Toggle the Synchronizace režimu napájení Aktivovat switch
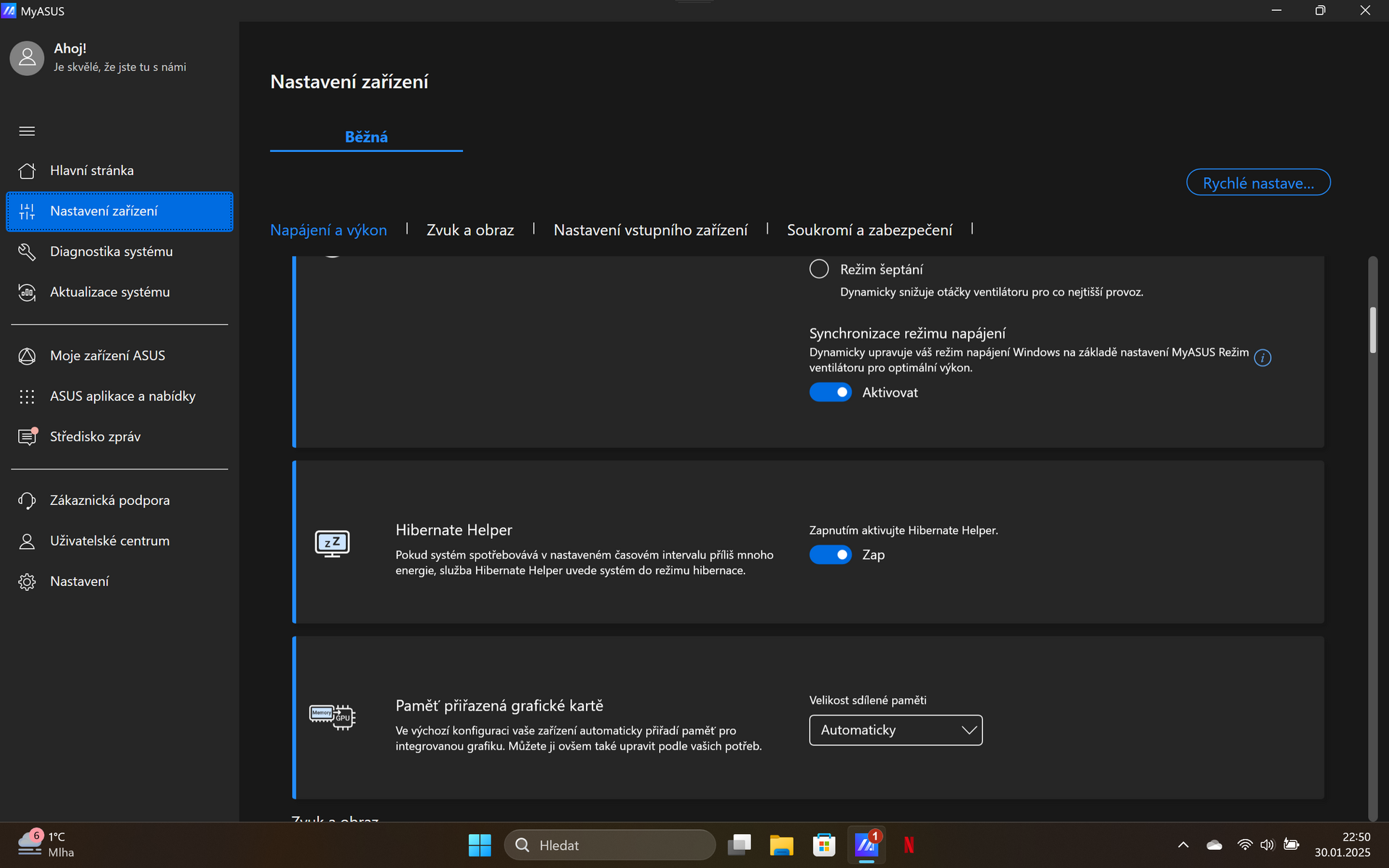Viewport: 1389px width, 868px height. tap(831, 393)
